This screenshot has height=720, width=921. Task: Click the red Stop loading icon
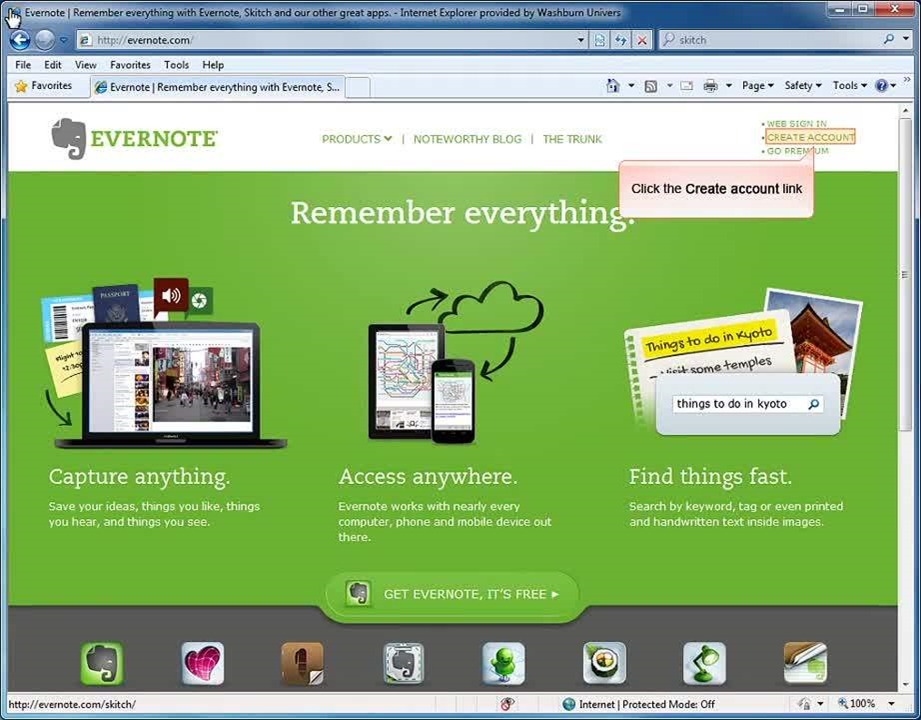click(x=642, y=40)
